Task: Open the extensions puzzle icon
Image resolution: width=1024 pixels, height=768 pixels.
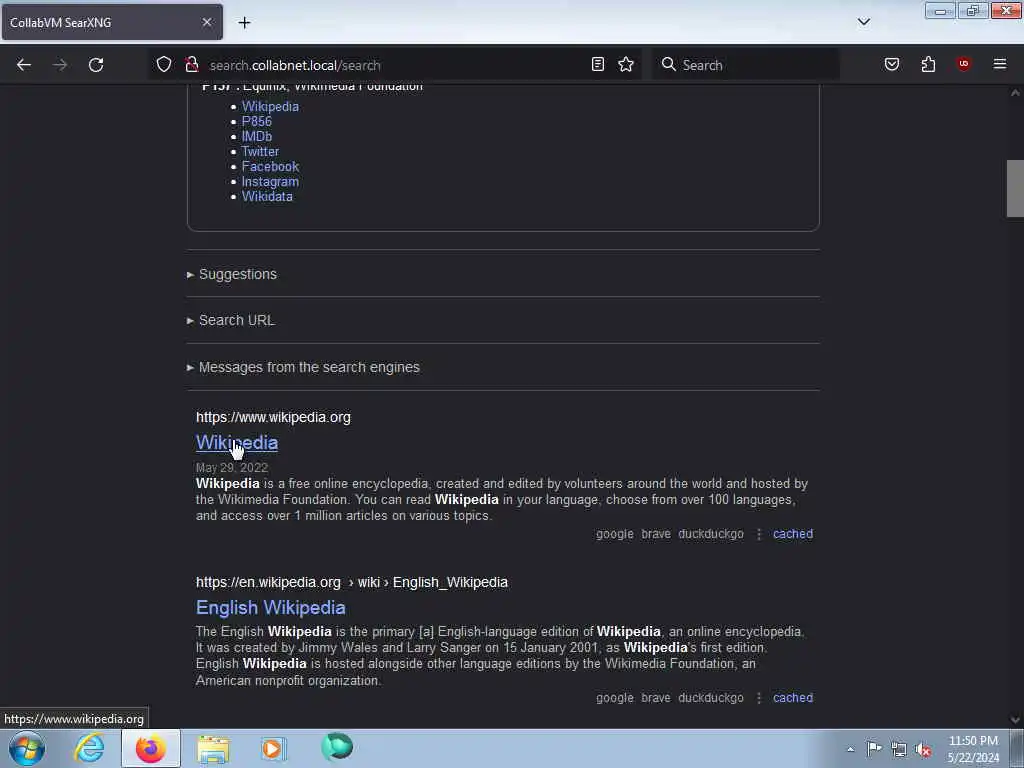Action: [928, 64]
